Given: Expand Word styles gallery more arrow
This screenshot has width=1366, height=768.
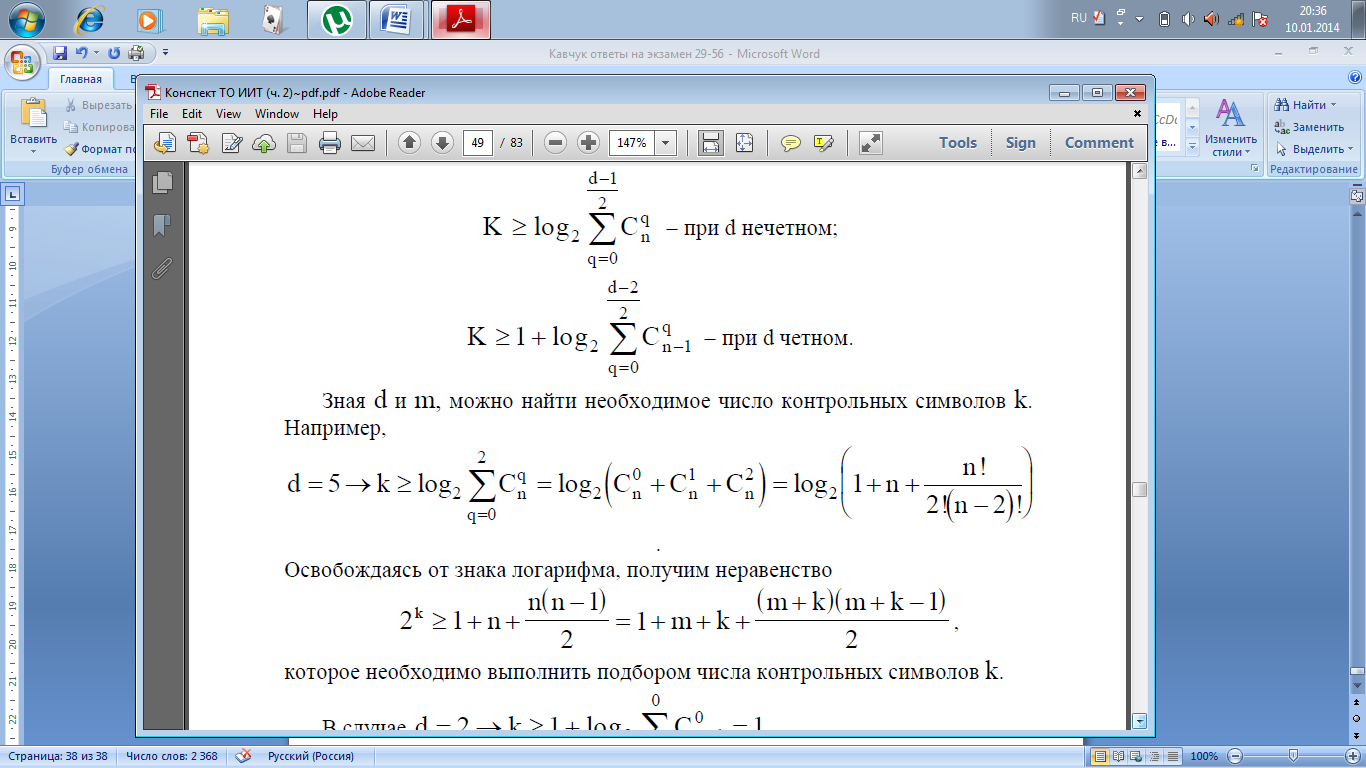Looking at the screenshot, I should click(1190, 148).
